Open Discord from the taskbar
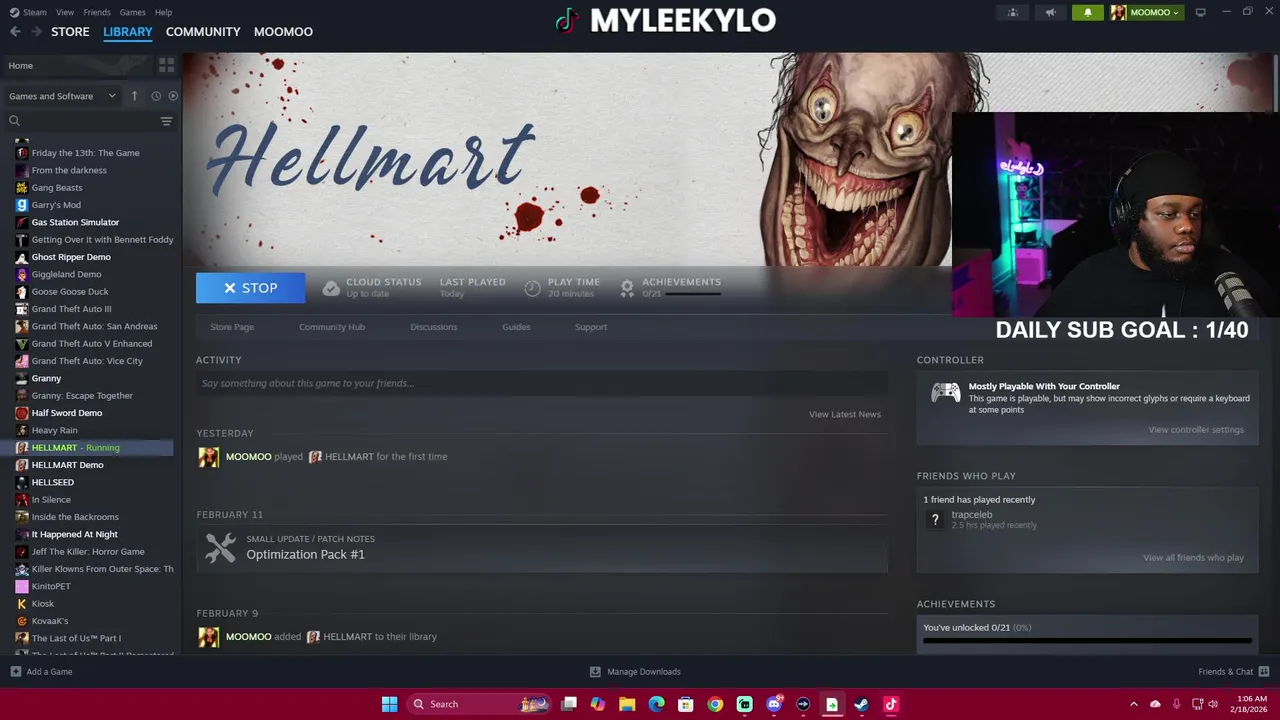 773,704
